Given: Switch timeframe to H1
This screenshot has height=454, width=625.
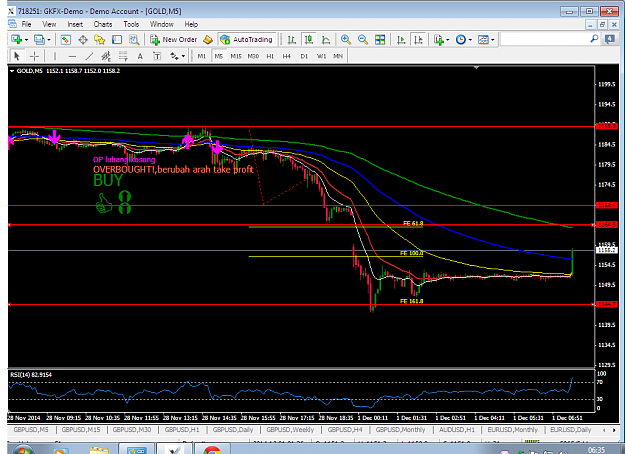Looking at the screenshot, I should (x=270, y=56).
